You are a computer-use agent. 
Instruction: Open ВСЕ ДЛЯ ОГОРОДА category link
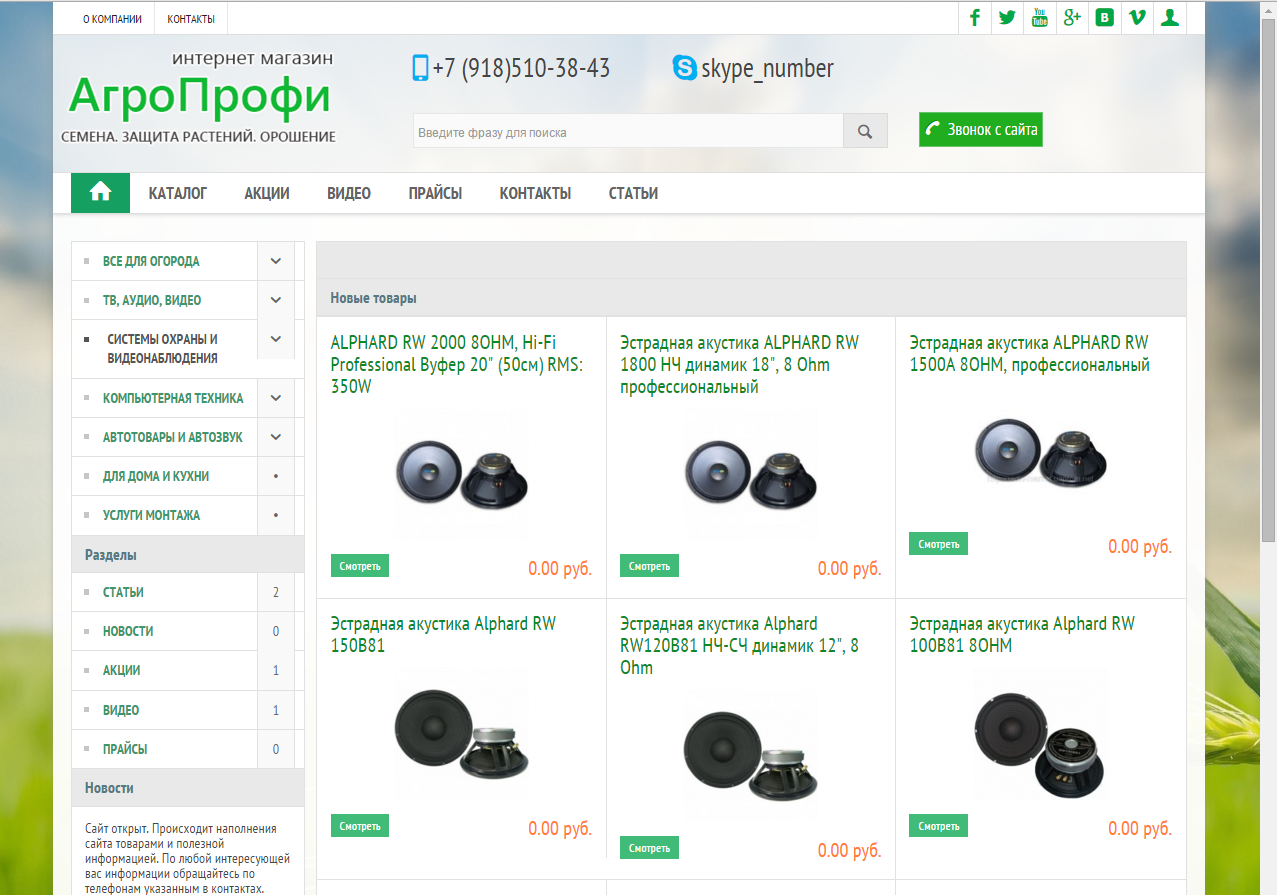[x=151, y=261]
